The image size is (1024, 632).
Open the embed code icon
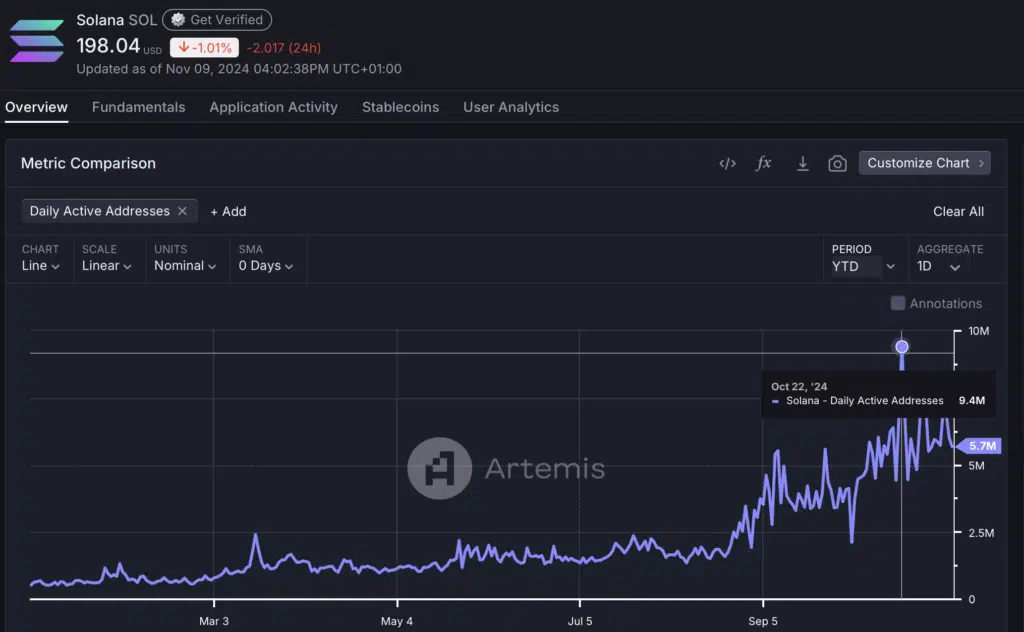pyautogui.click(x=728, y=163)
